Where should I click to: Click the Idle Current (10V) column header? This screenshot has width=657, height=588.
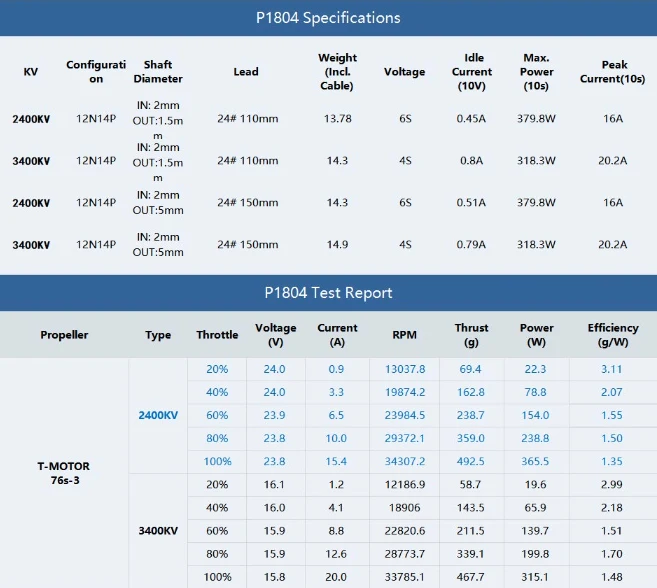pyautogui.click(x=472, y=72)
